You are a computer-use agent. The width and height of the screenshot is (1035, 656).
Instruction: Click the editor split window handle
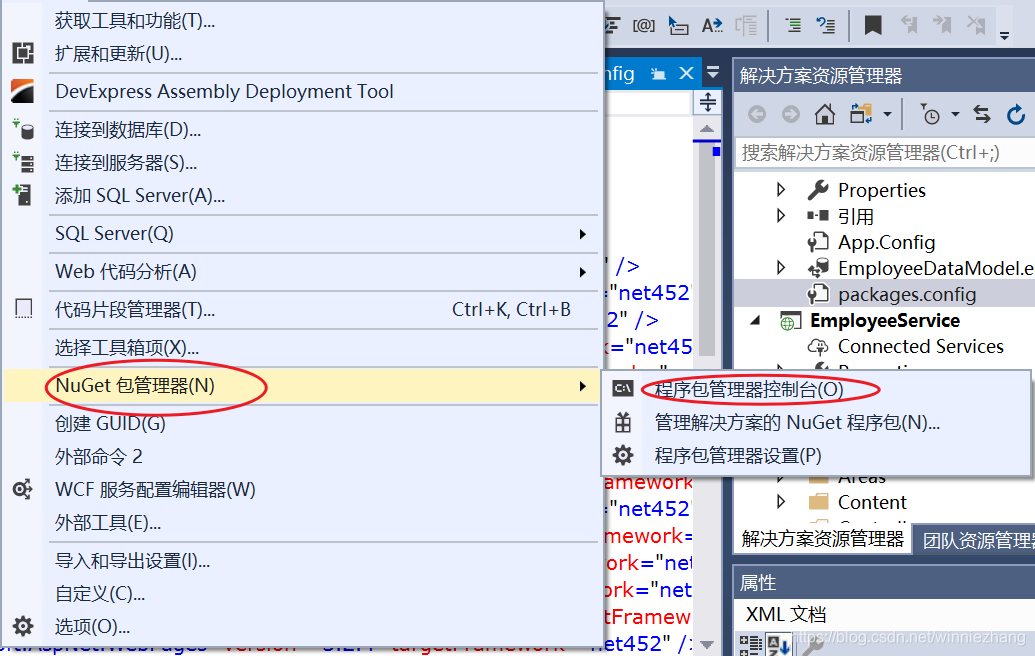click(707, 103)
